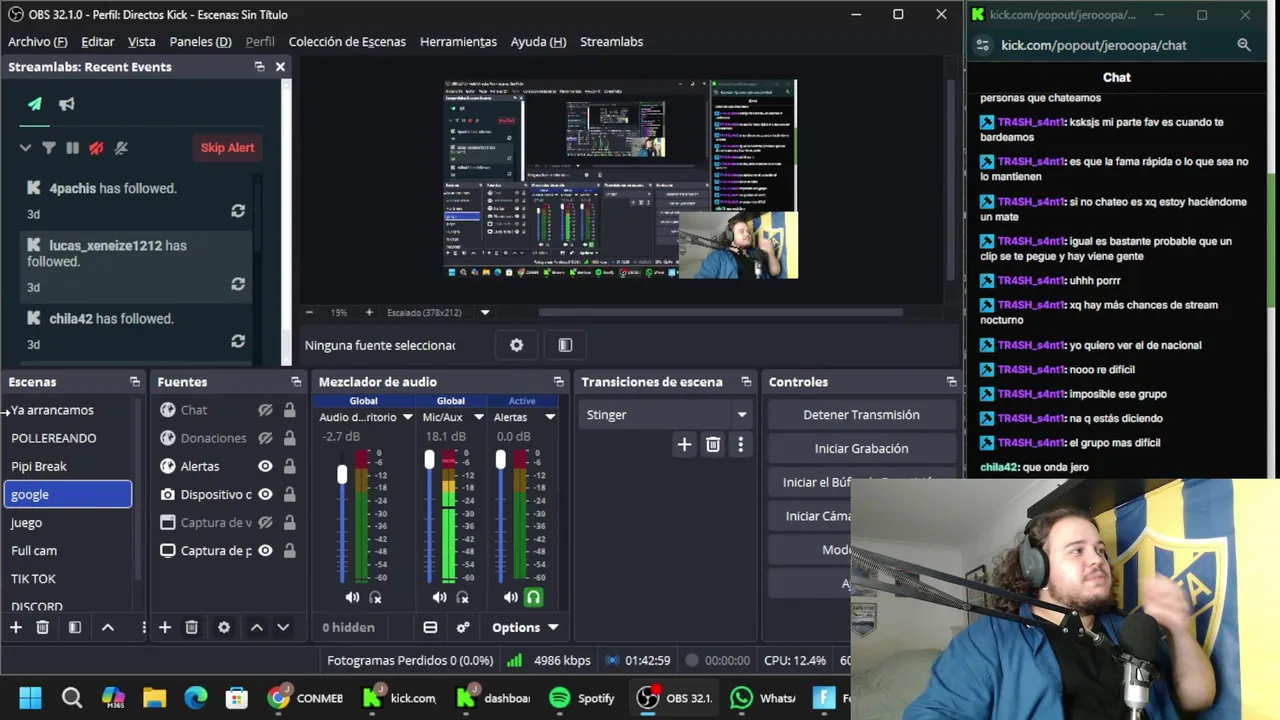Hide the Alertas source

(265, 466)
